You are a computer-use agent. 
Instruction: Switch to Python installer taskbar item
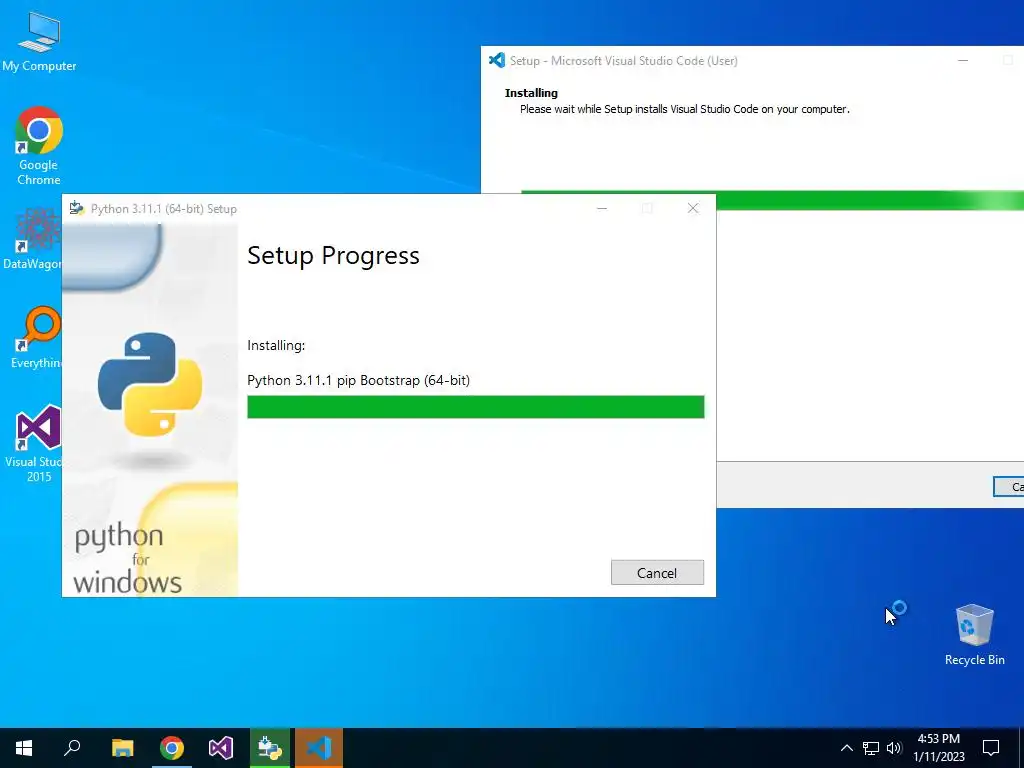pyautogui.click(x=270, y=748)
